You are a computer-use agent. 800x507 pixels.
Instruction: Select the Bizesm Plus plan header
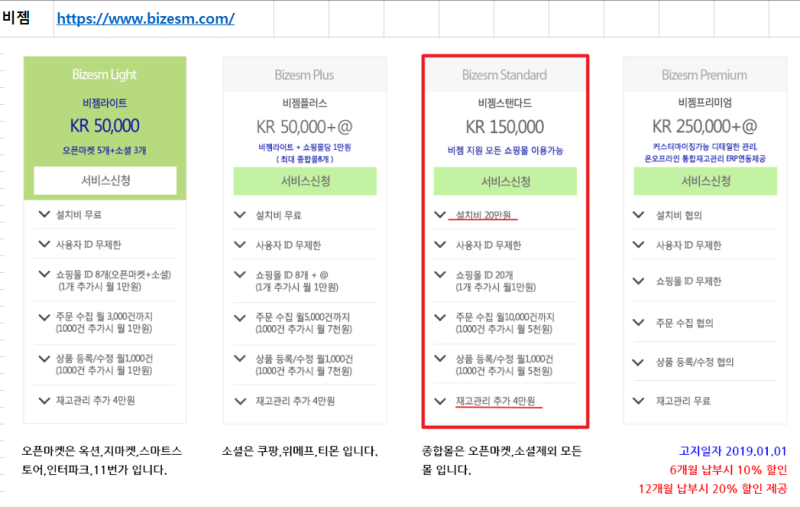point(305,75)
